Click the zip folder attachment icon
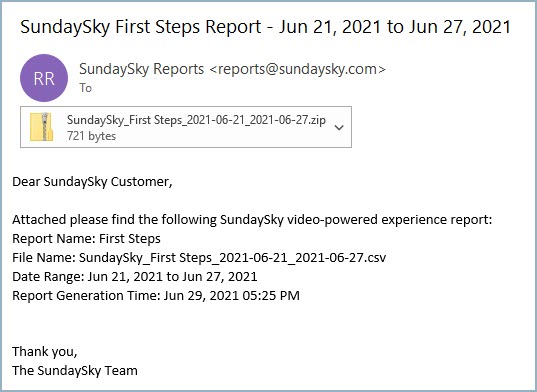 41,127
